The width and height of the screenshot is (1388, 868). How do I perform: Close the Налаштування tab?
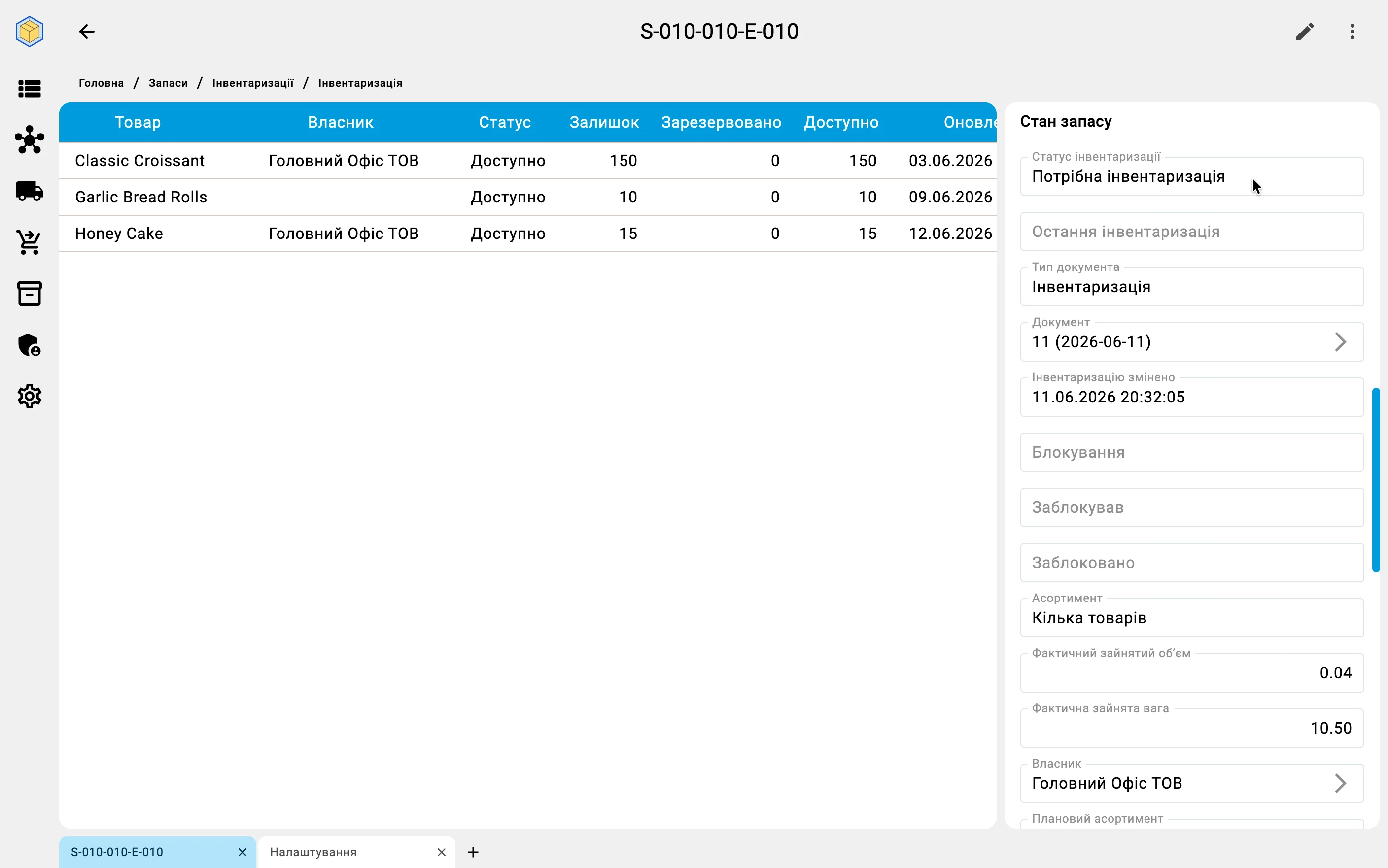[x=441, y=852]
